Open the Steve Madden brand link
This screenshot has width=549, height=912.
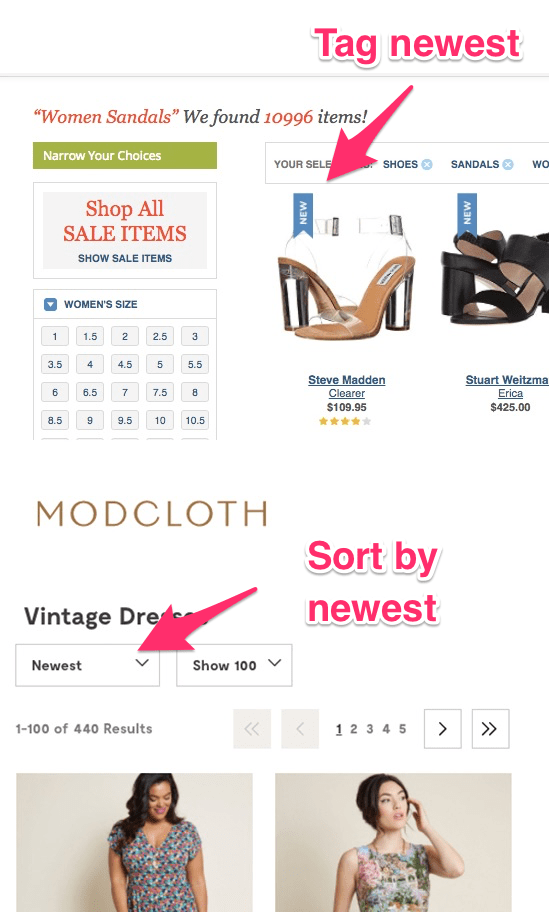coord(347,380)
